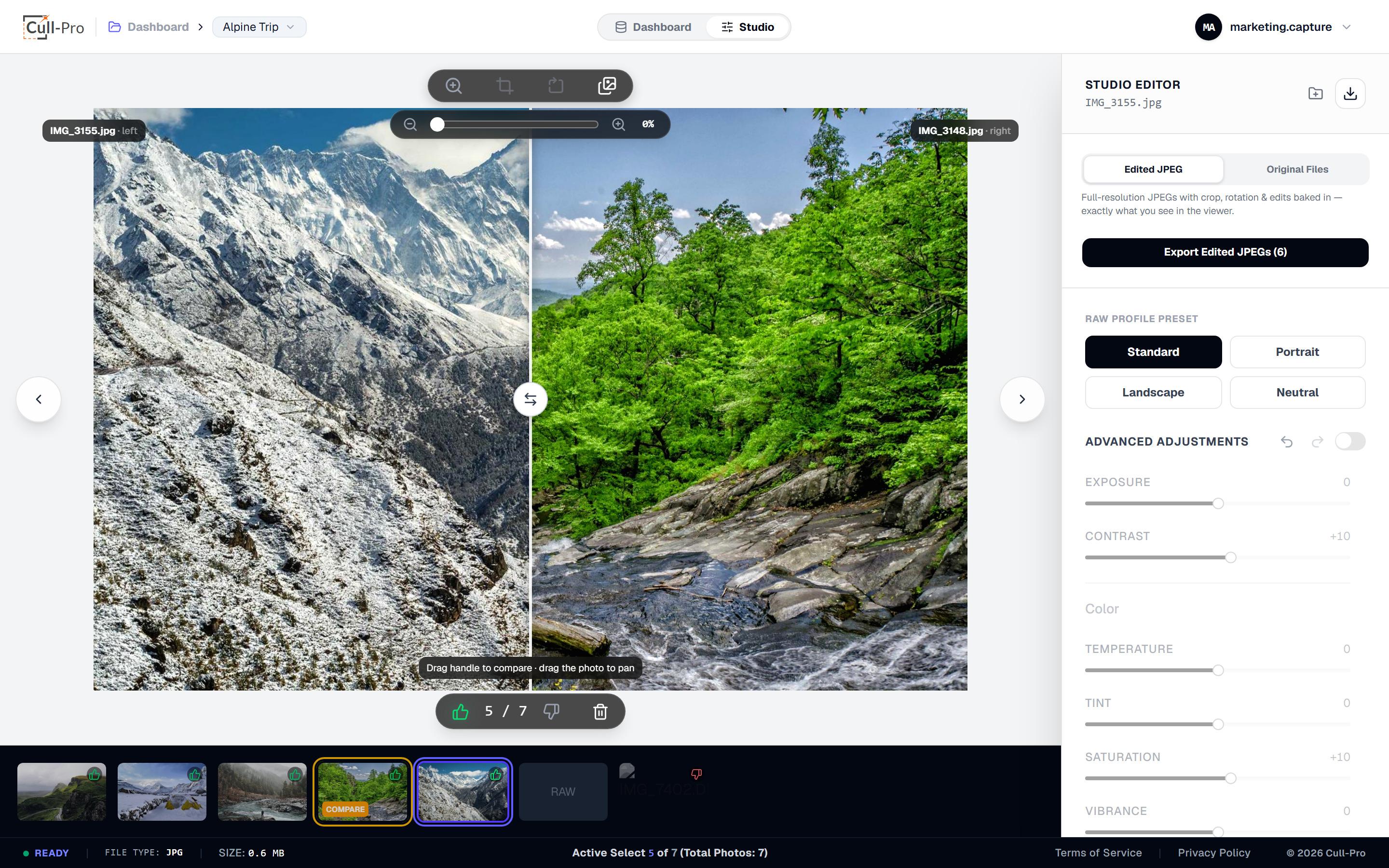Click the rotate image tool icon
Viewport: 1389px width, 868px height.
[x=556, y=86]
